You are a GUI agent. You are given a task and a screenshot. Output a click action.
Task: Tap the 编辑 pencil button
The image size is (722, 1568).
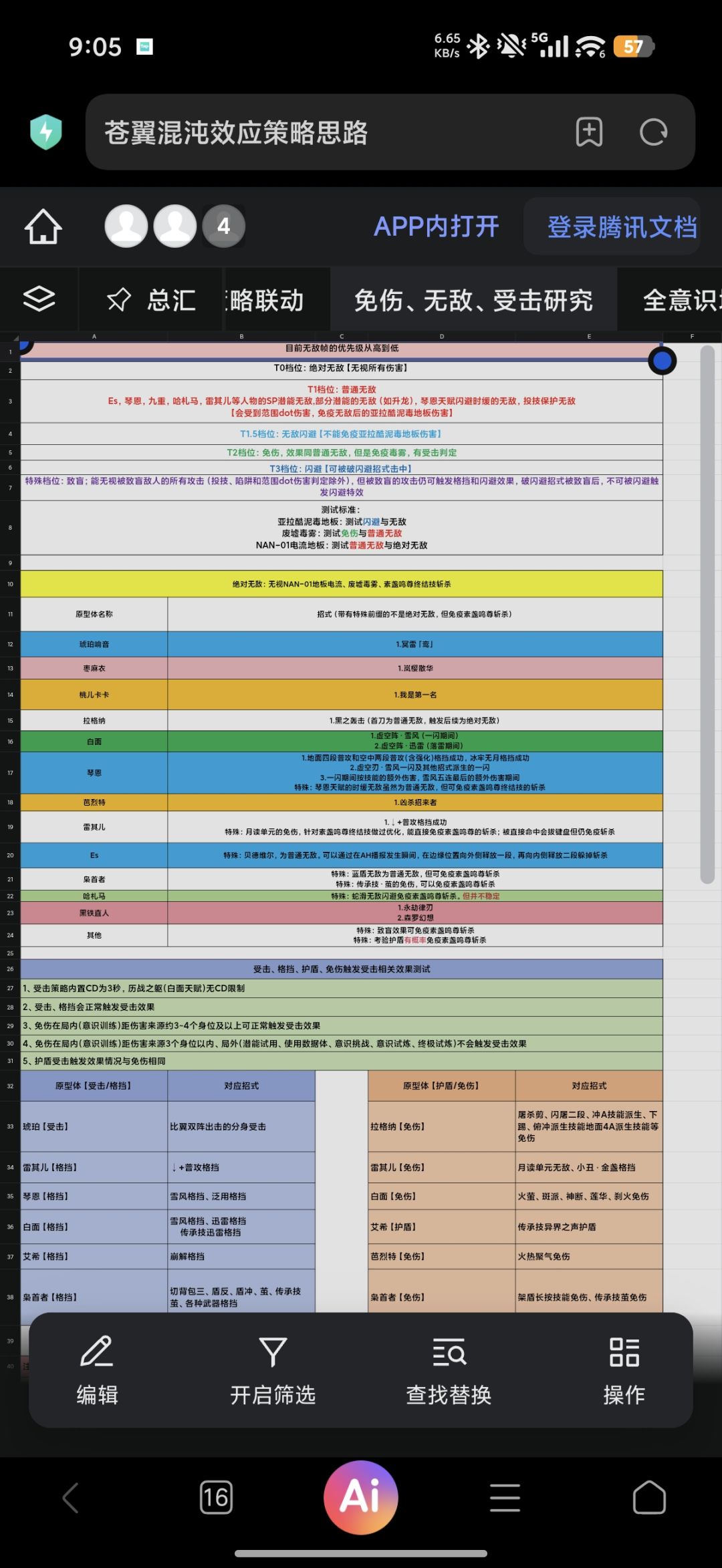[97, 1370]
